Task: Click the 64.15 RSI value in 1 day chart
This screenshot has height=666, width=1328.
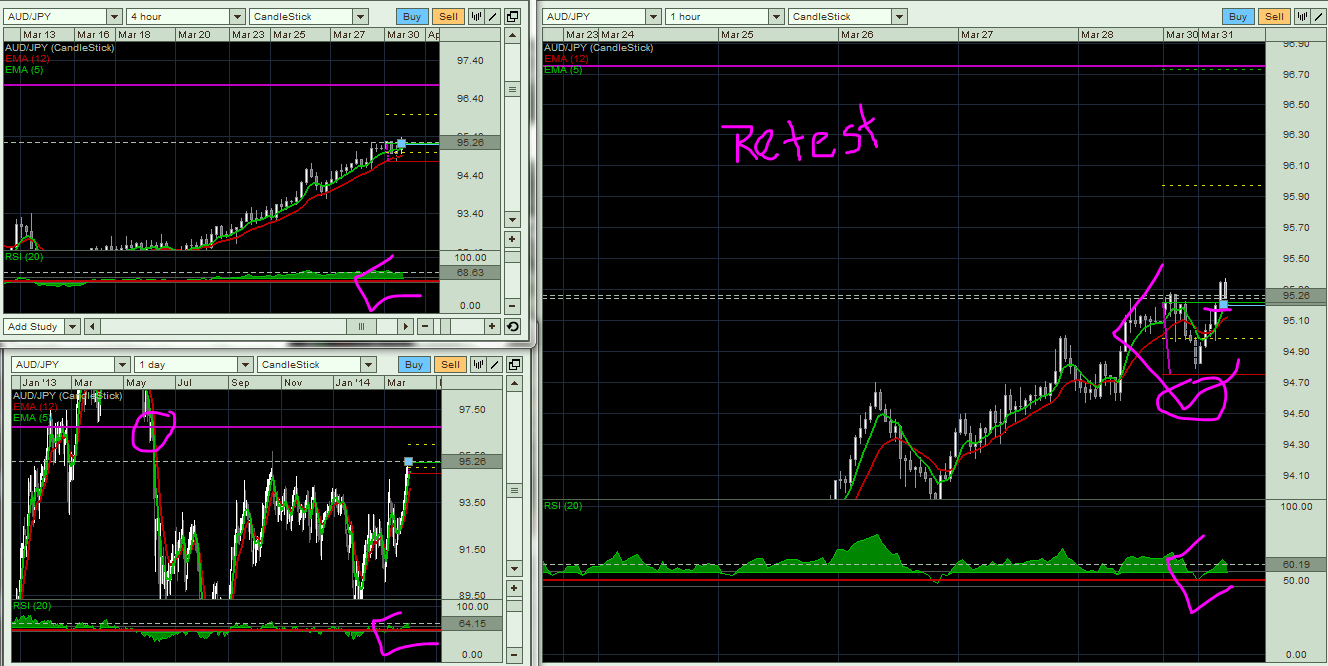Action: pyautogui.click(x=472, y=623)
